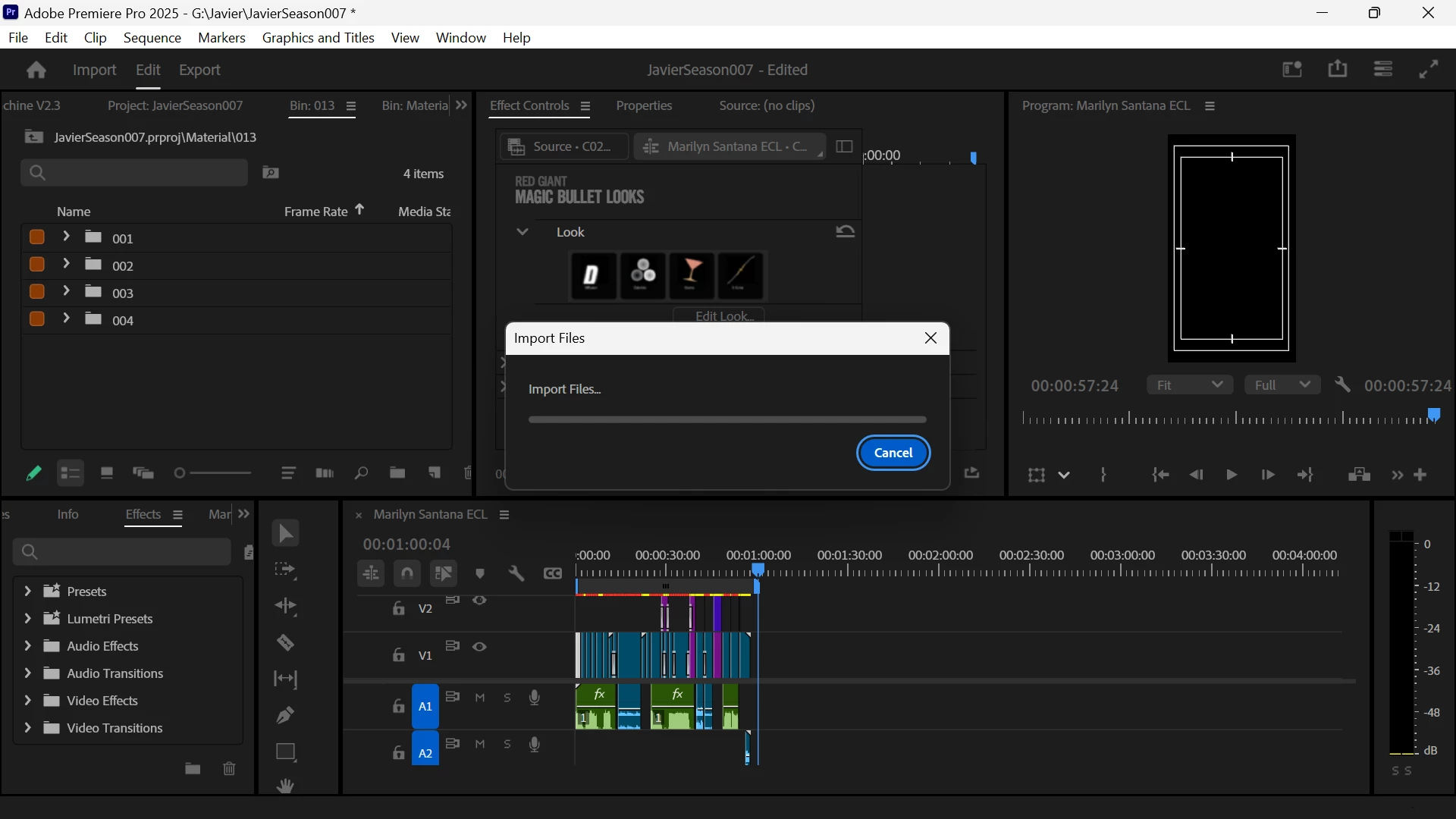Click the Quick Export share icon
This screenshot has width=1456, height=819.
[x=1338, y=69]
